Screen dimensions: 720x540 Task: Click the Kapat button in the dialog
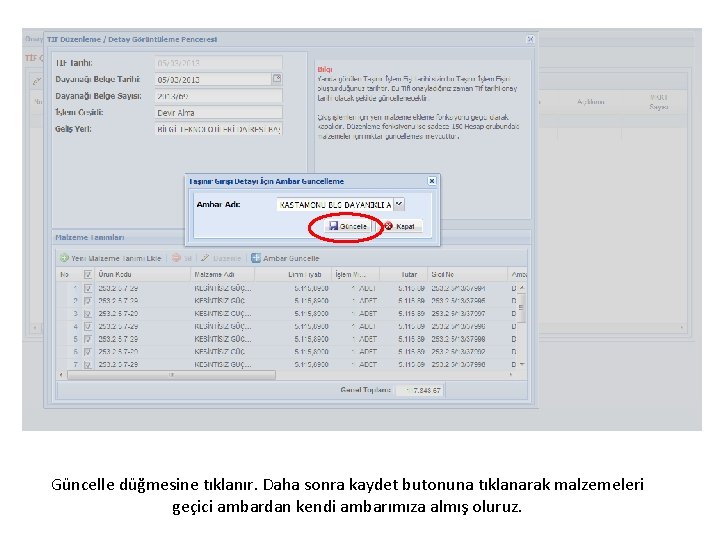click(x=400, y=226)
